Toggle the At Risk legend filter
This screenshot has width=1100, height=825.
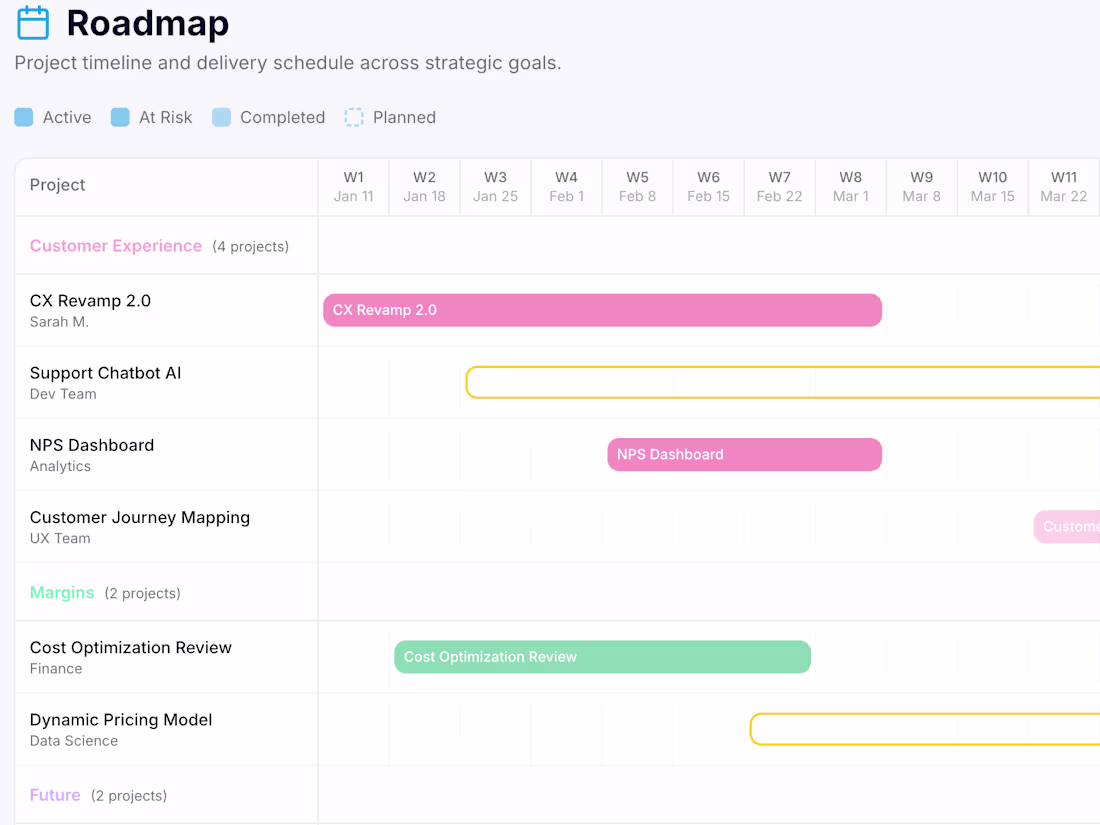click(120, 117)
